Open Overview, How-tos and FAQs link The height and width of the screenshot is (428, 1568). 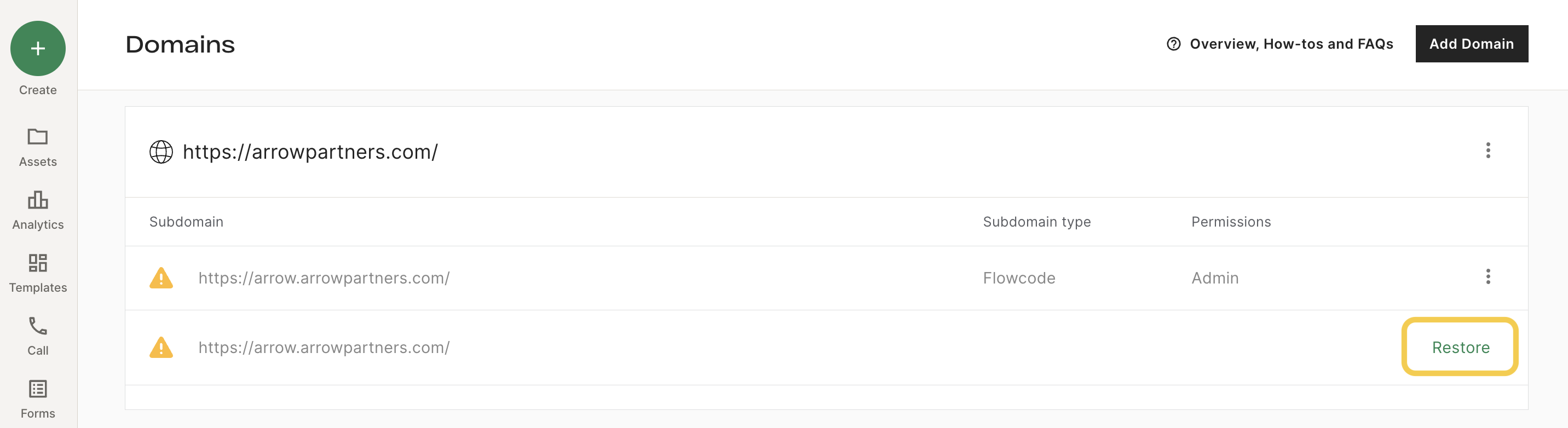click(x=1291, y=44)
